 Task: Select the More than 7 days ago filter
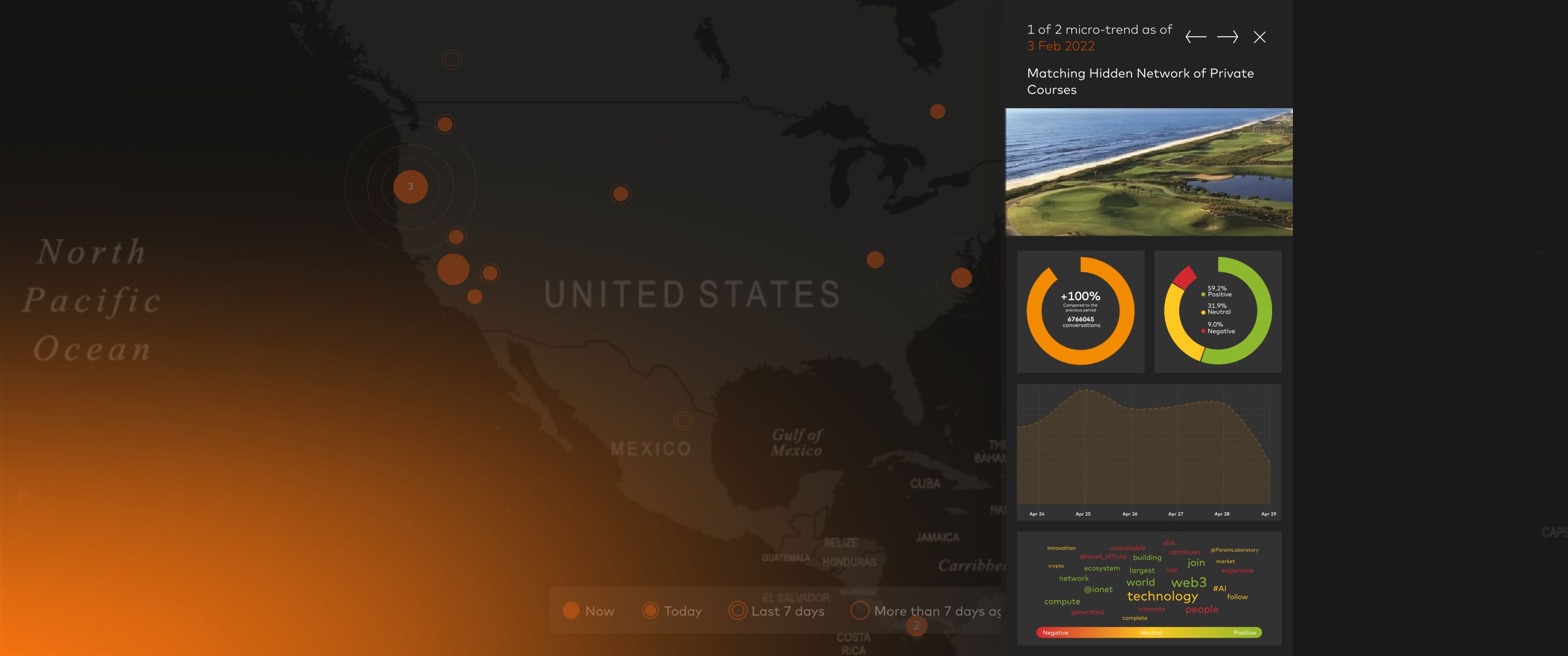coord(925,611)
